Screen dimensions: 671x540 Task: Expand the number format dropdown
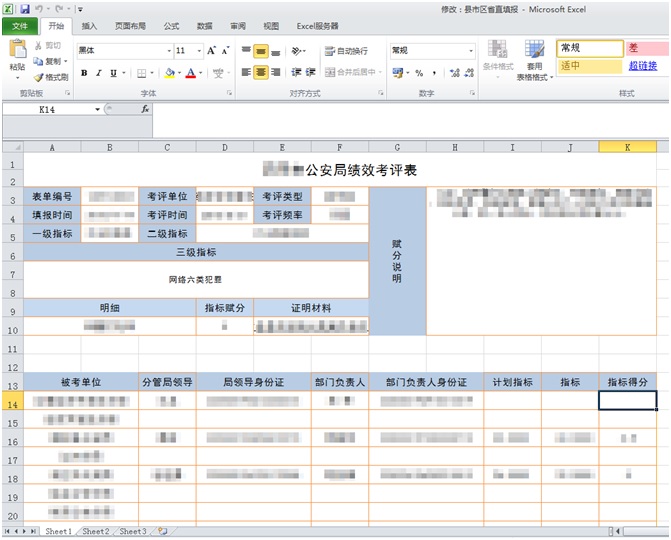point(471,50)
